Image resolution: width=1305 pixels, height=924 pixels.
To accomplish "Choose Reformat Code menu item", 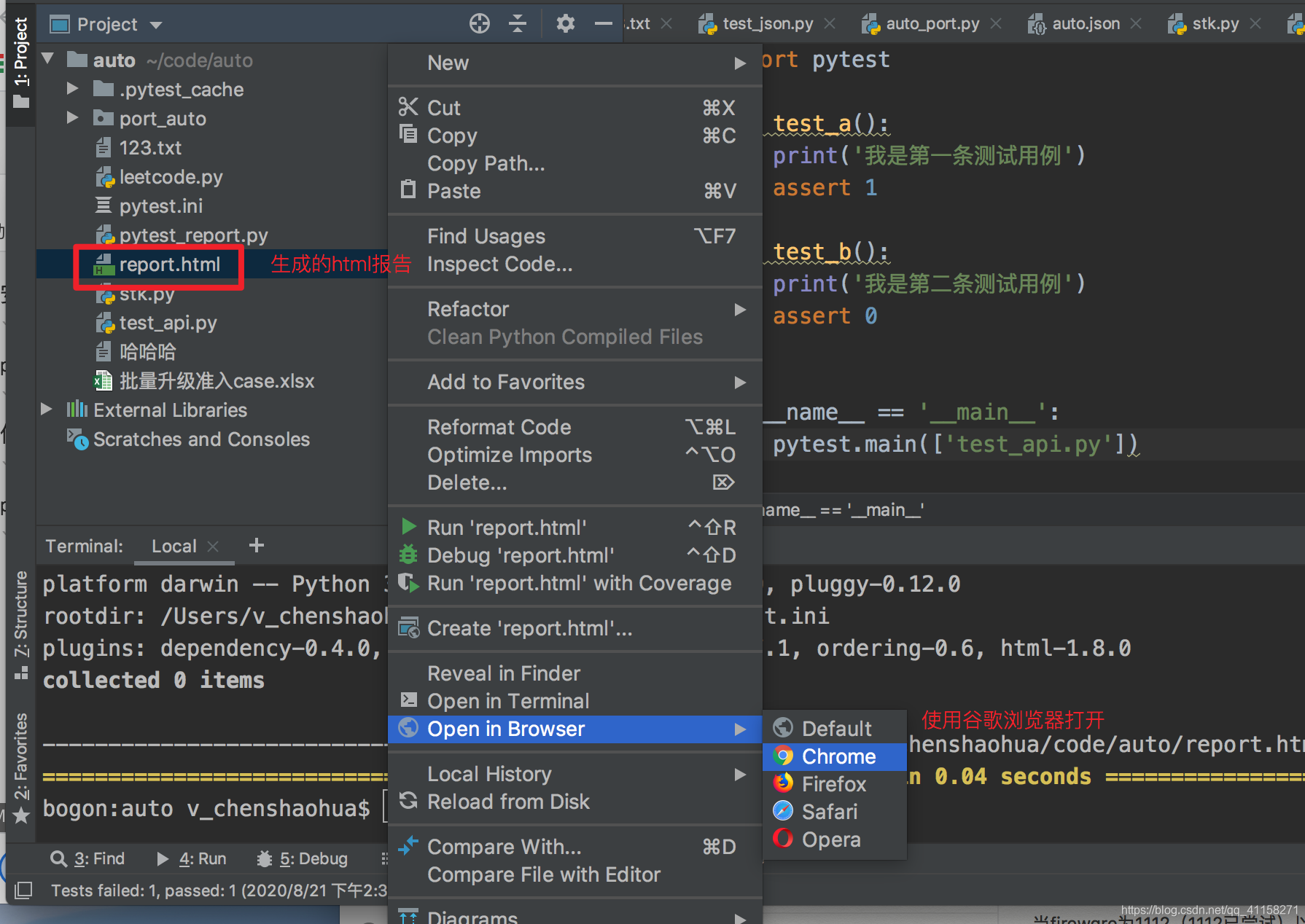I will (575, 427).
